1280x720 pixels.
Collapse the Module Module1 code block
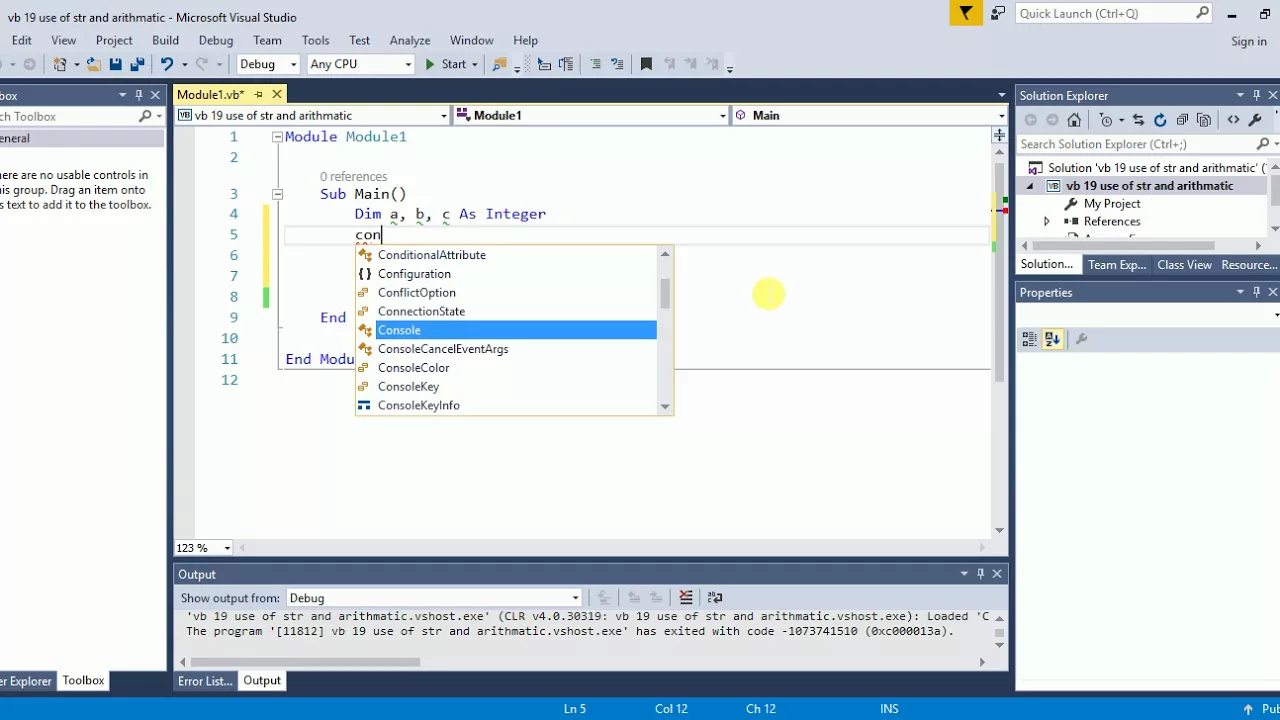pos(277,137)
